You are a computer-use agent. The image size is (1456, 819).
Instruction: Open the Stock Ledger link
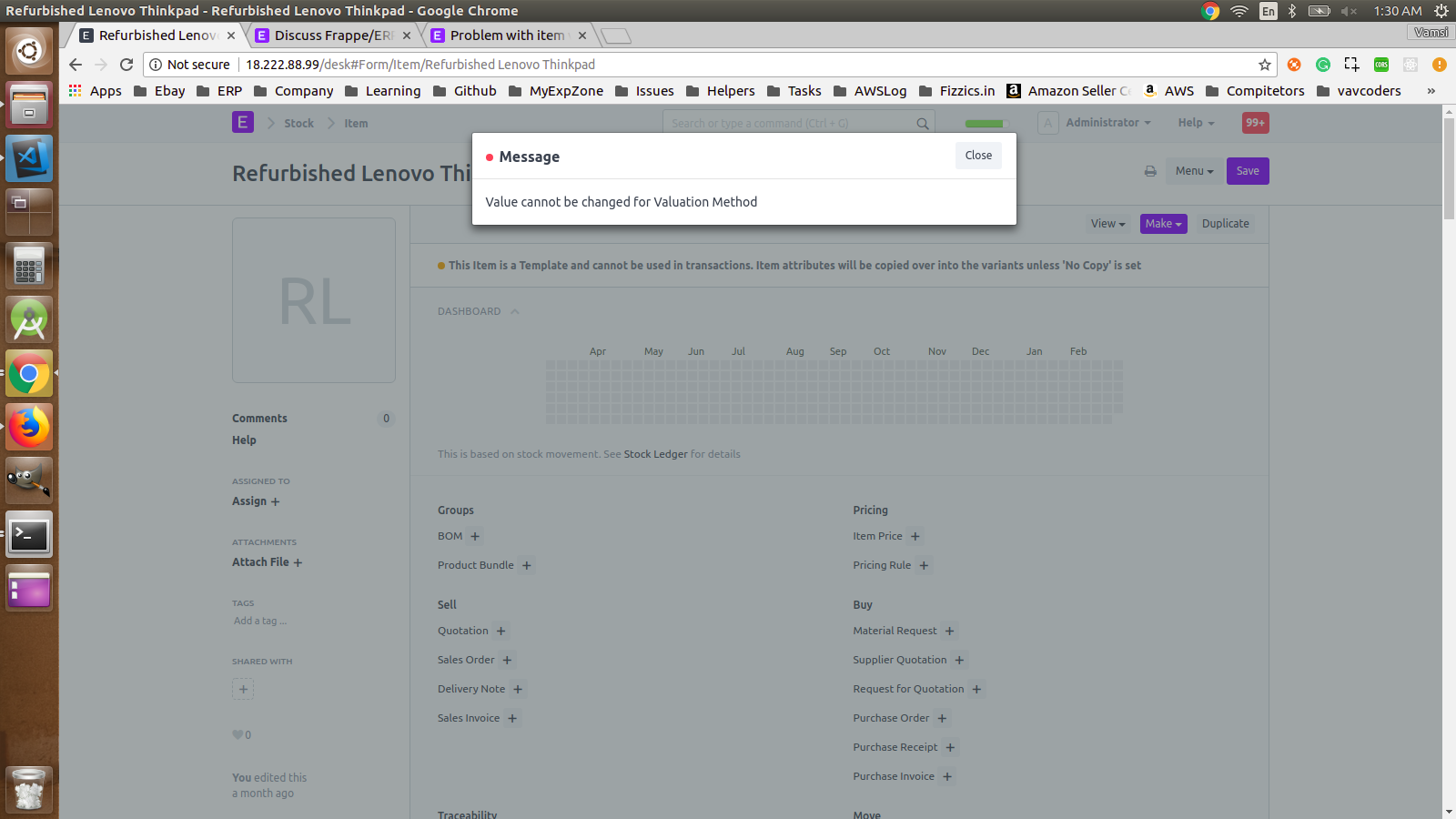[x=655, y=454]
